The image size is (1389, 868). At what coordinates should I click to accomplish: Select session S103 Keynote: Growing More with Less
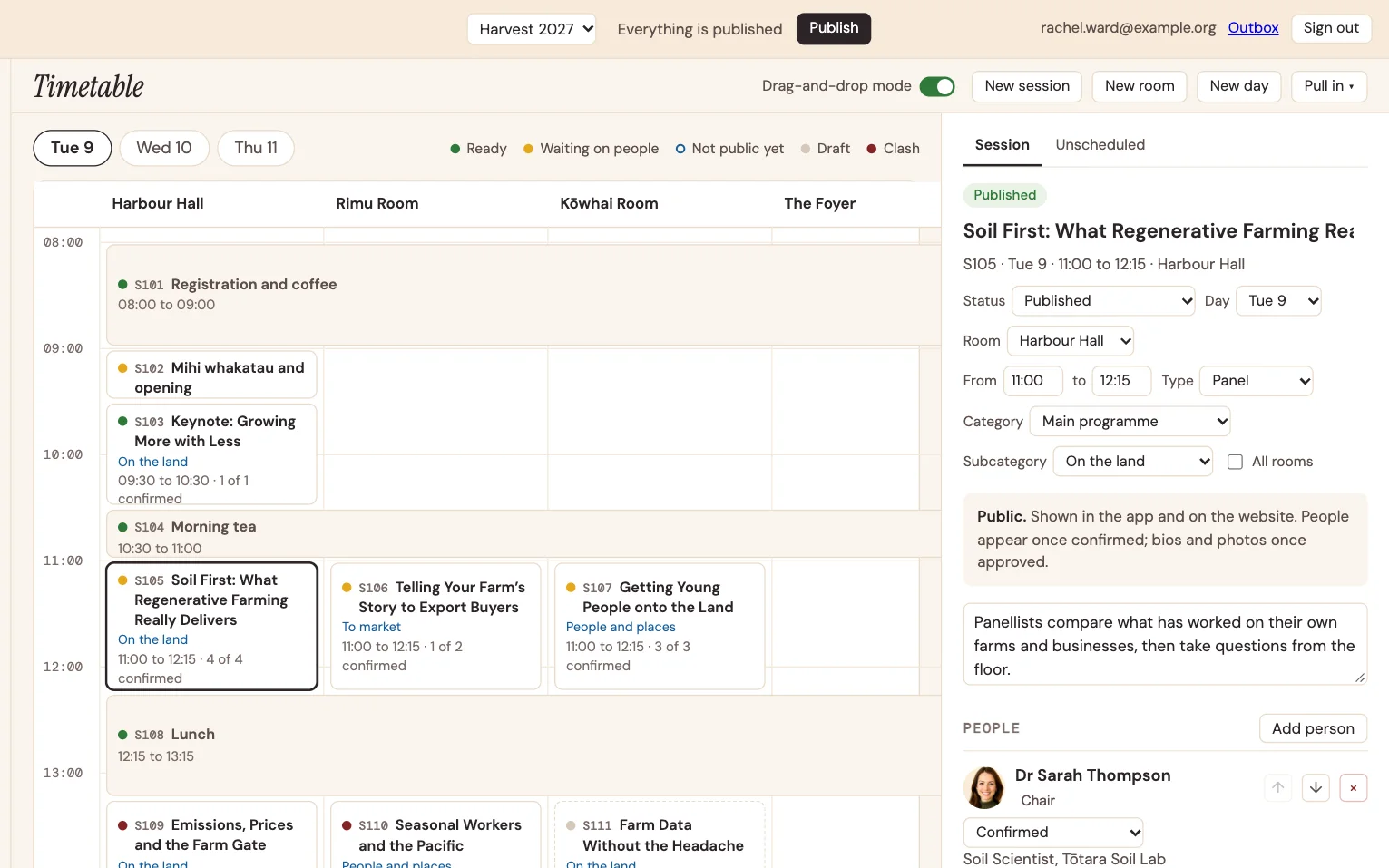[x=211, y=454]
